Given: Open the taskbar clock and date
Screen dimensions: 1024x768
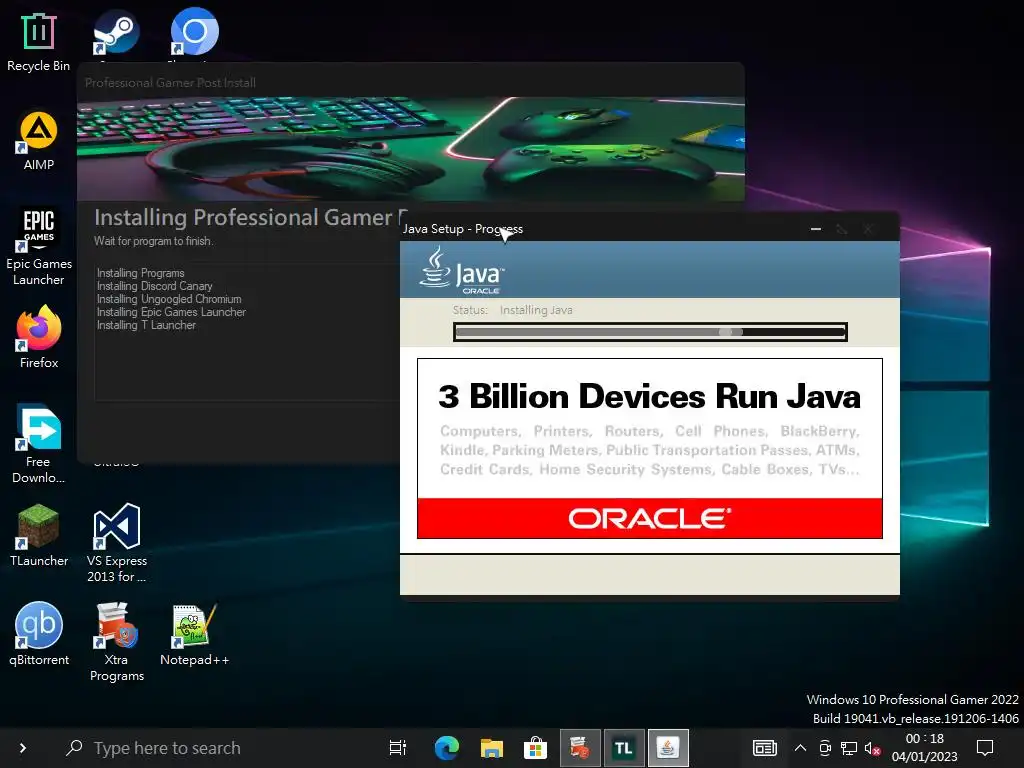Looking at the screenshot, I should click(924, 748).
